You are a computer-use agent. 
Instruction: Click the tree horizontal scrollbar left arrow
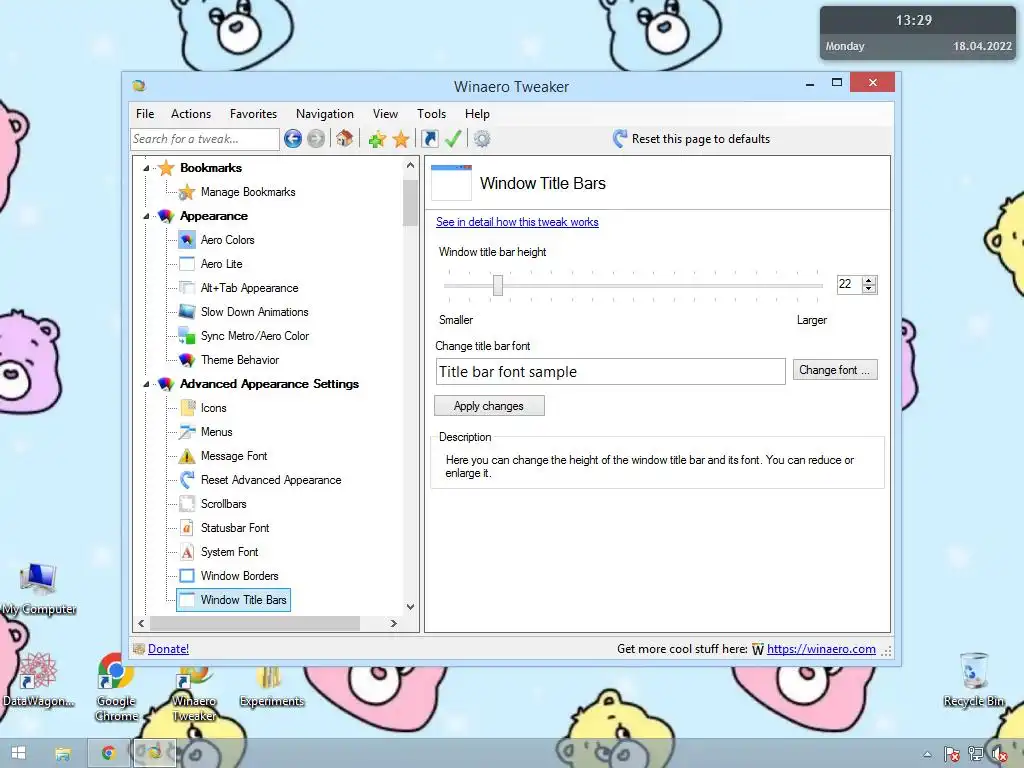[141, 623]
